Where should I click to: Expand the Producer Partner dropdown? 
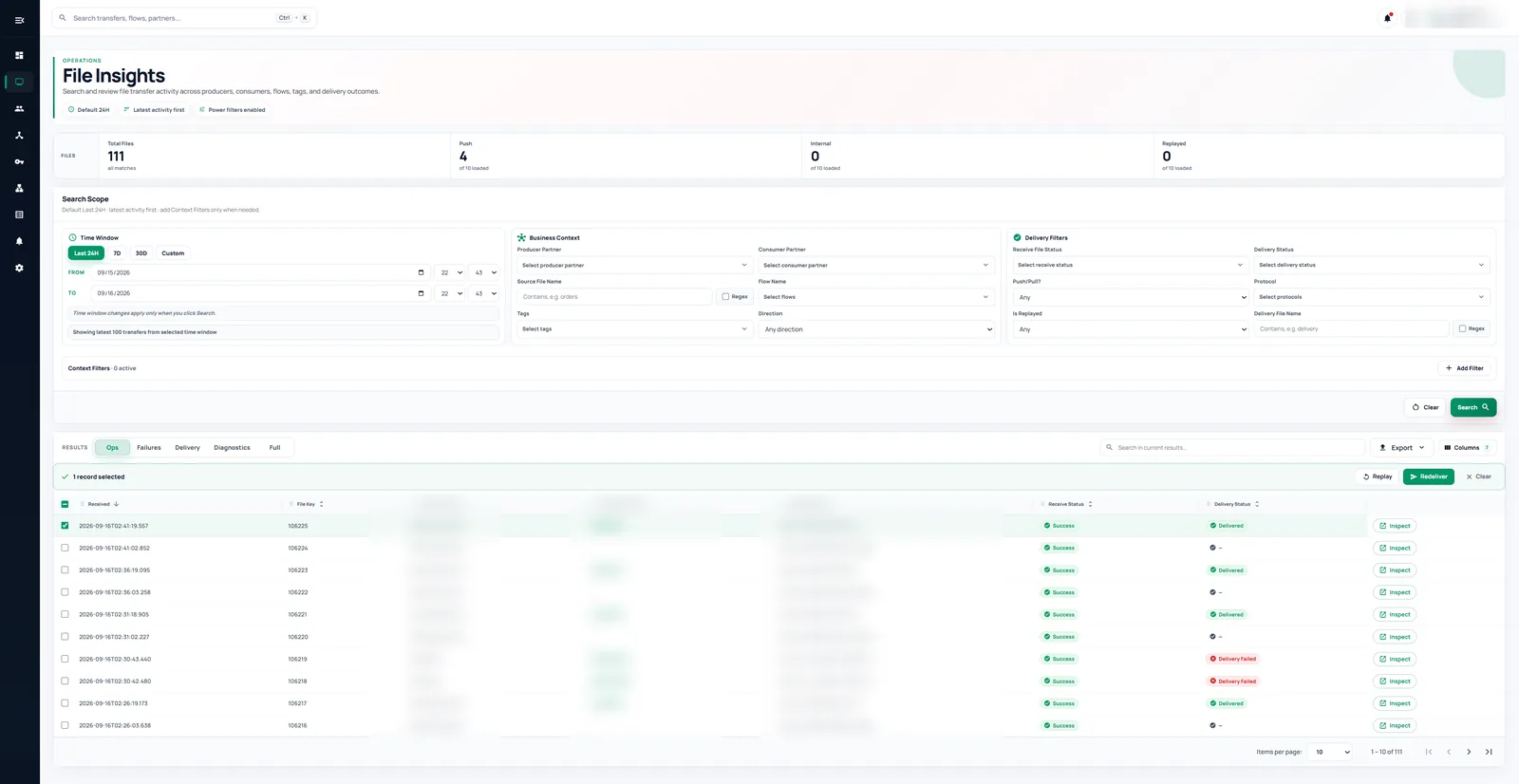(x=634, y=265)
